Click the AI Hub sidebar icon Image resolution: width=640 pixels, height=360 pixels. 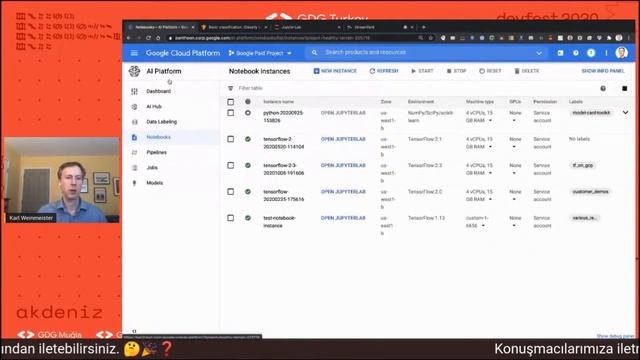(134, 107)
